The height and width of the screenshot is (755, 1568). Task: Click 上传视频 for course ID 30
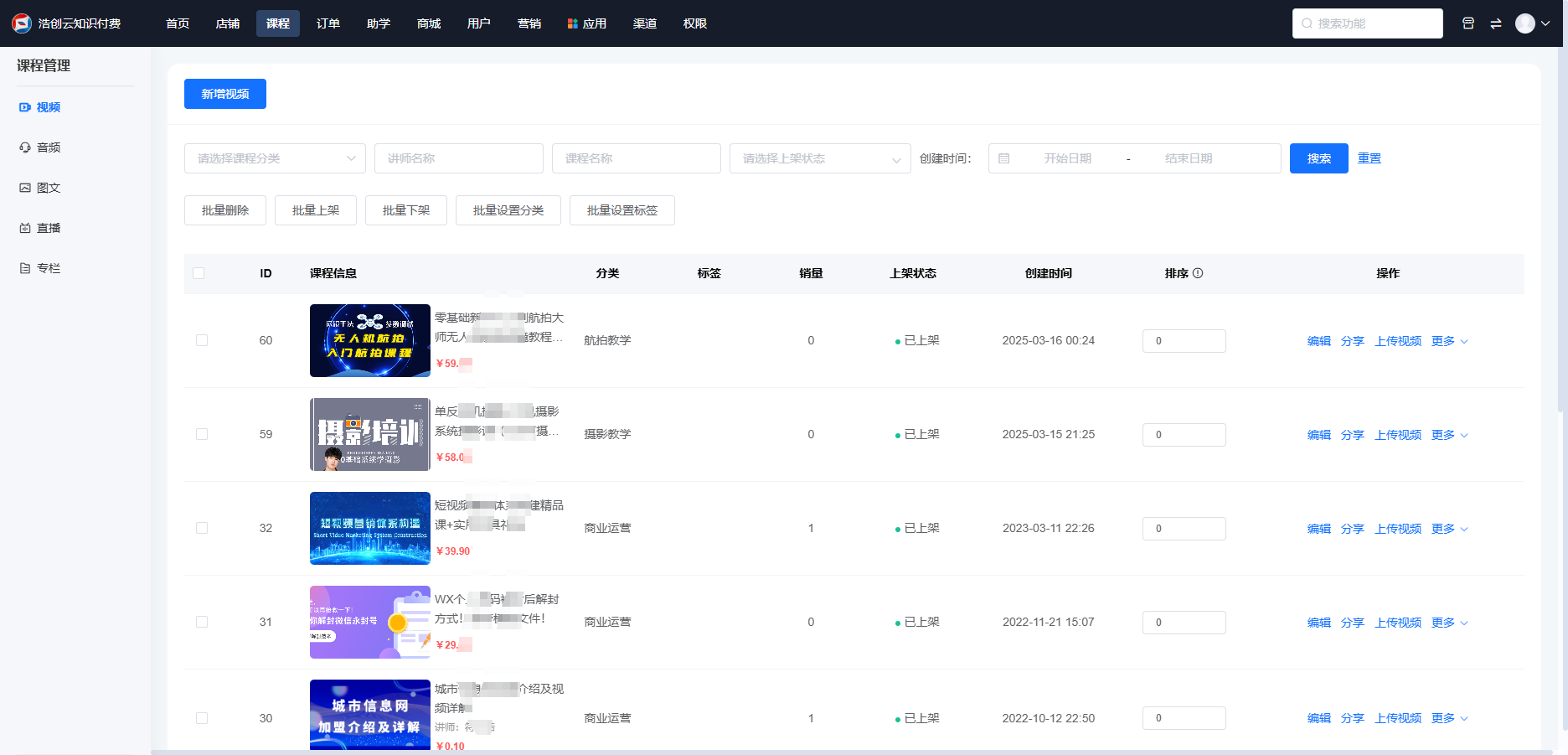[x=1398, y=718]
